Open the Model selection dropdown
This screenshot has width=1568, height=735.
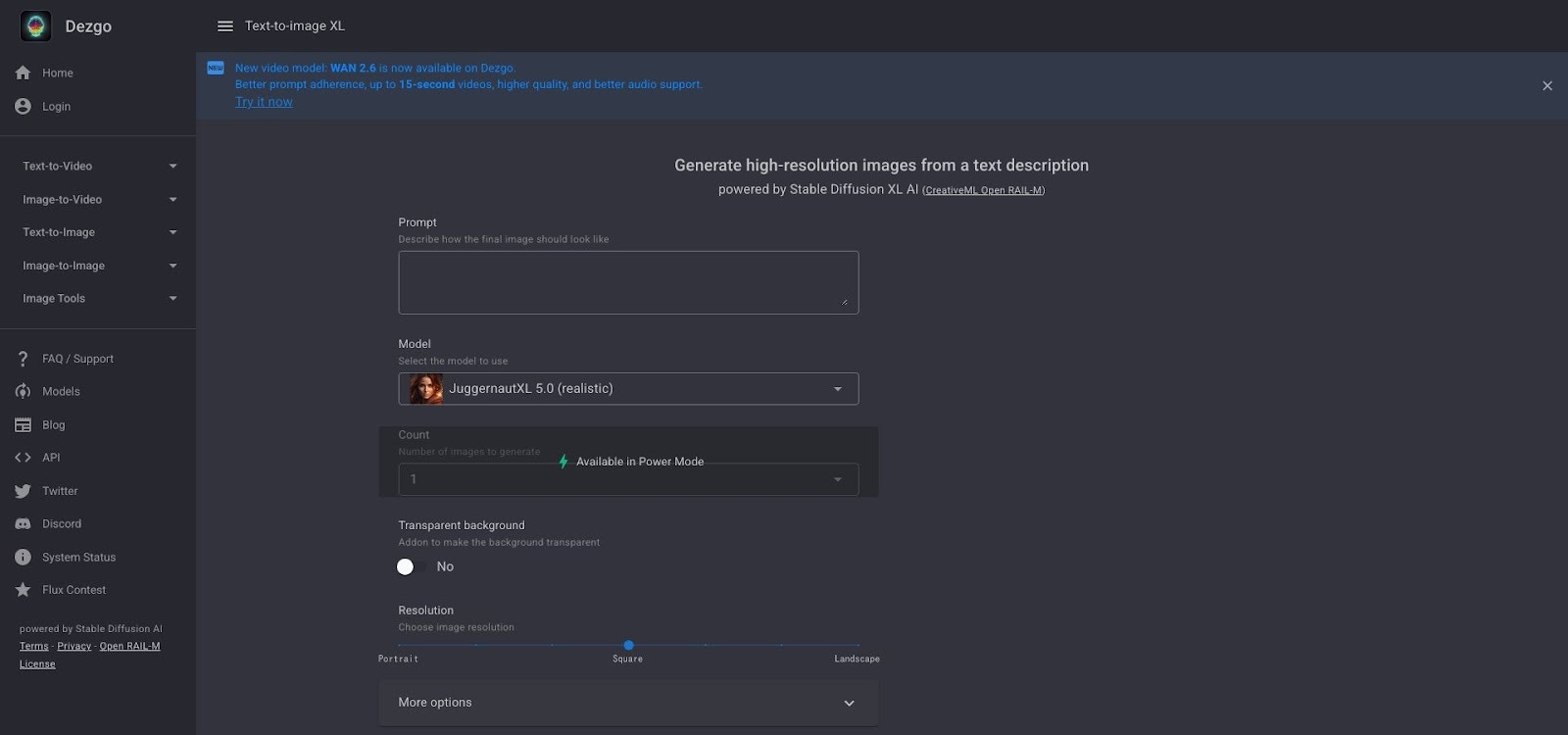(628, 389)
